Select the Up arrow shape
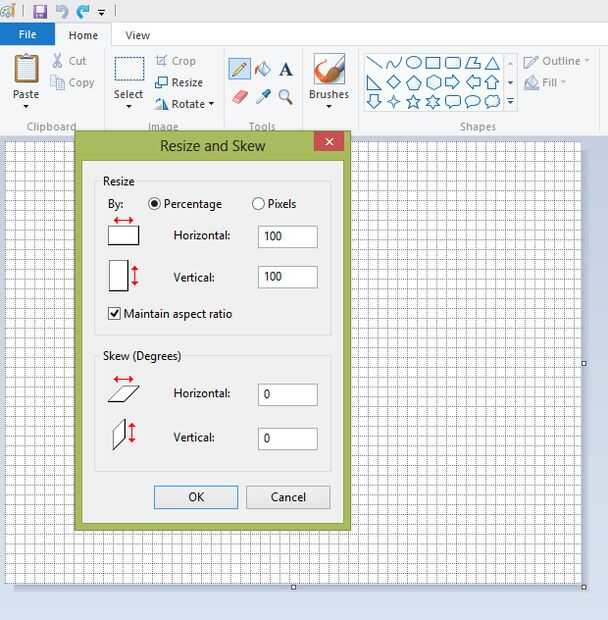 [x=492, y=82]
